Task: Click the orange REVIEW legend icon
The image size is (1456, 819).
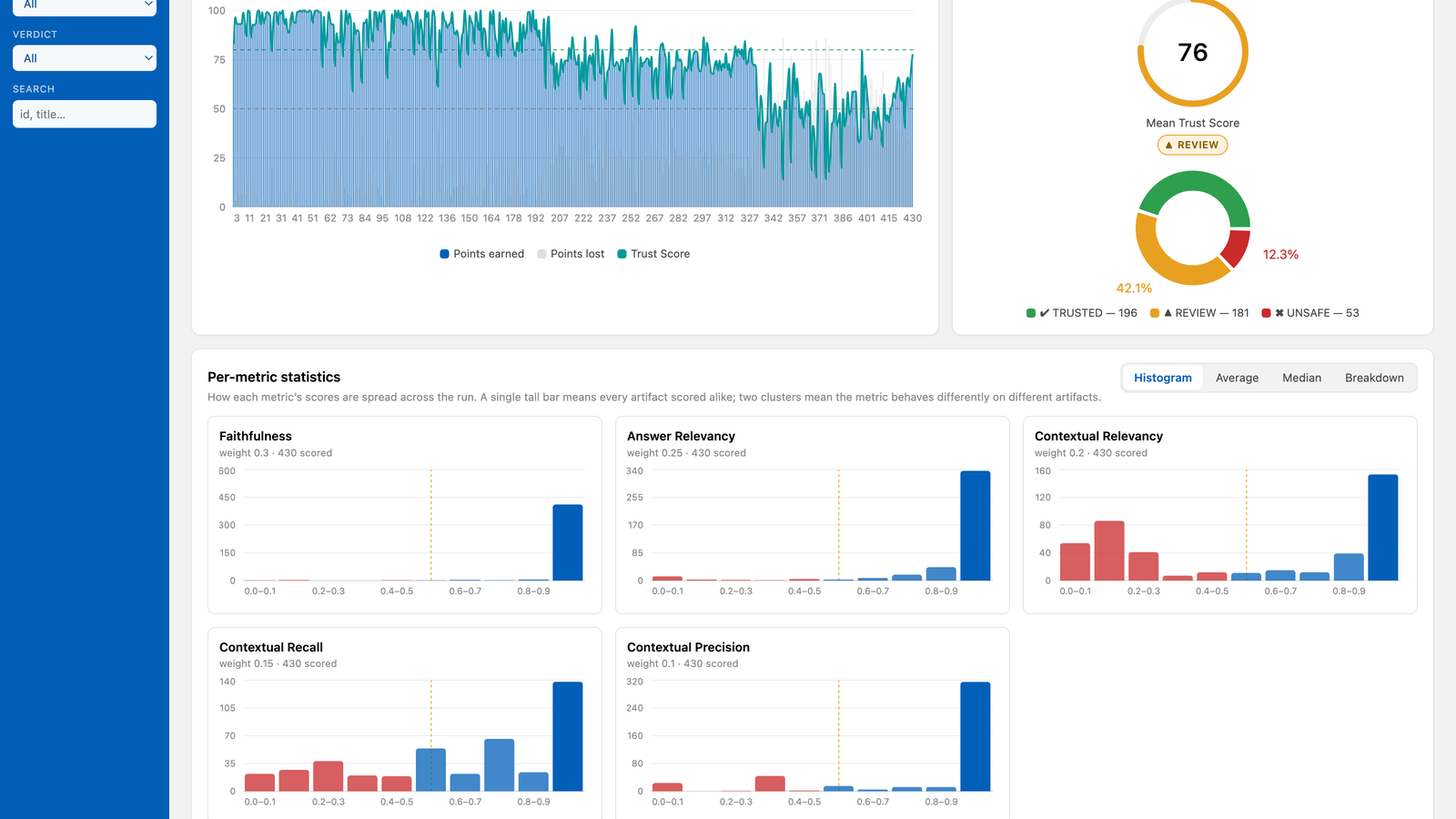Action: click(x=1155, y=313)
